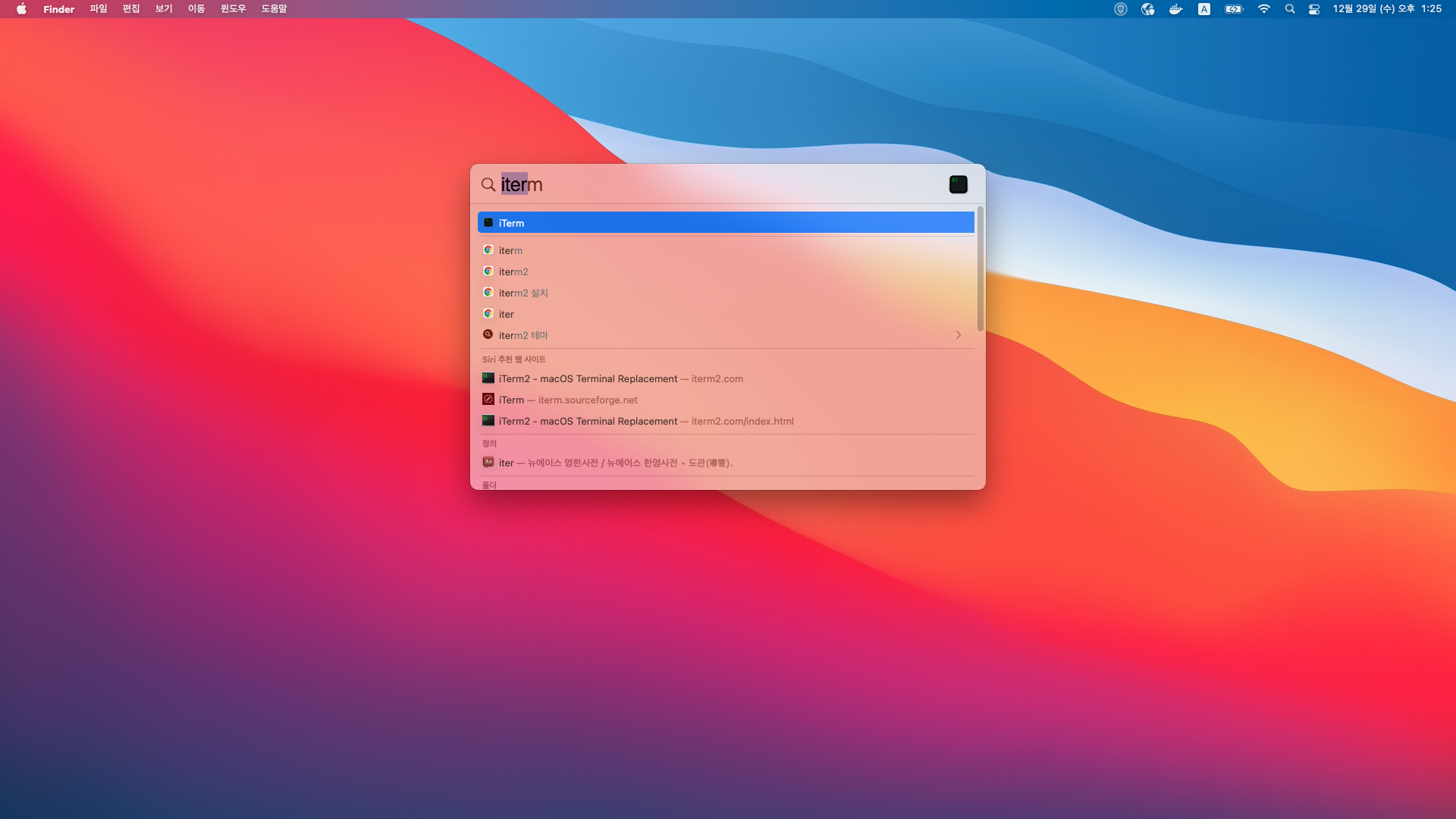Expand the 'iterm2 테마' suggestion chevron
Image resolution: width=1456 pixels, height=819 pixels.
[959, 335]
